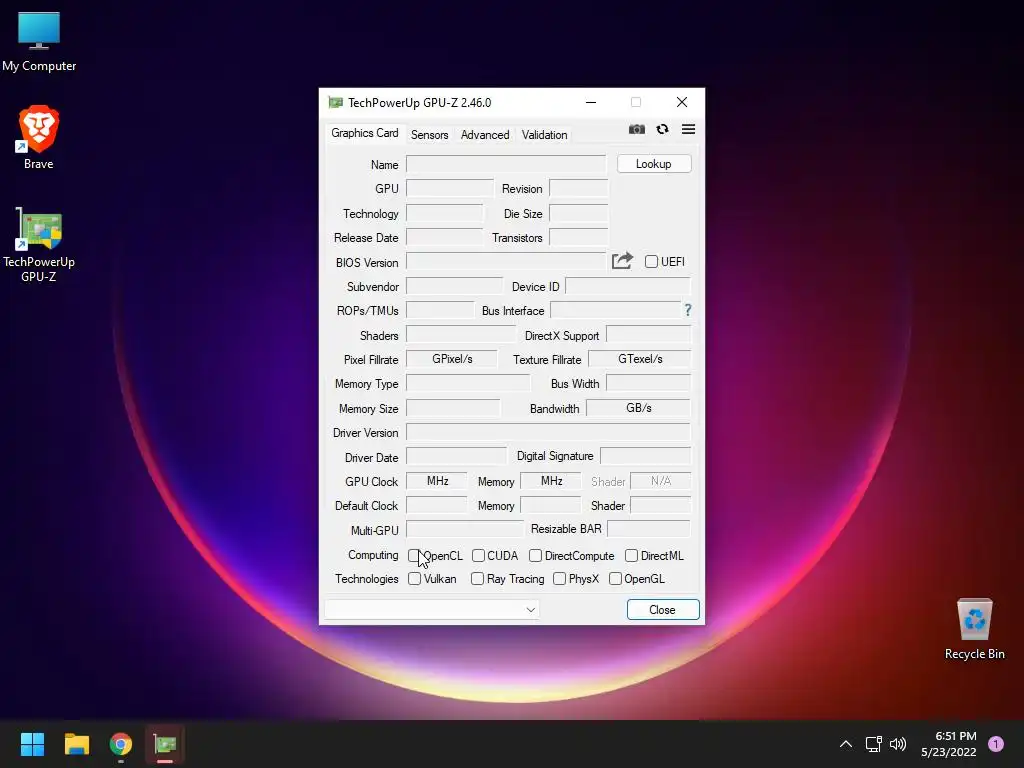Screen dimensions: 1024x768
Task: Click the BIOS Version field
Action: click(506, 261)
